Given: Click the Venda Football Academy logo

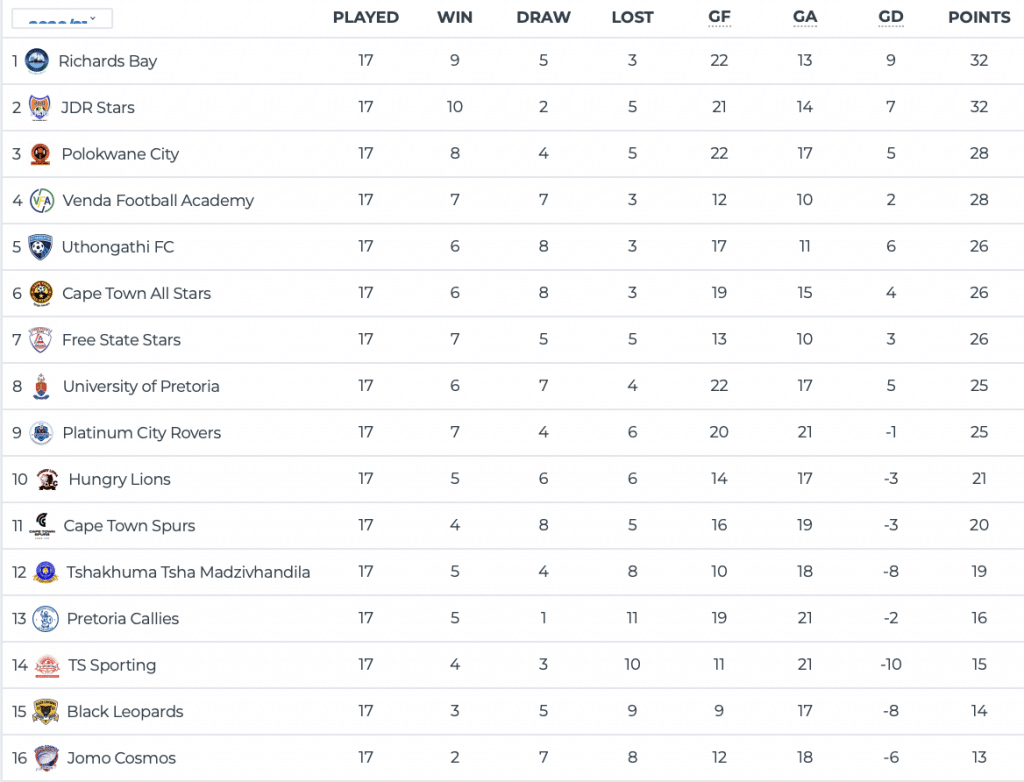Looking at the screenshot, I should tap(41, 201).
